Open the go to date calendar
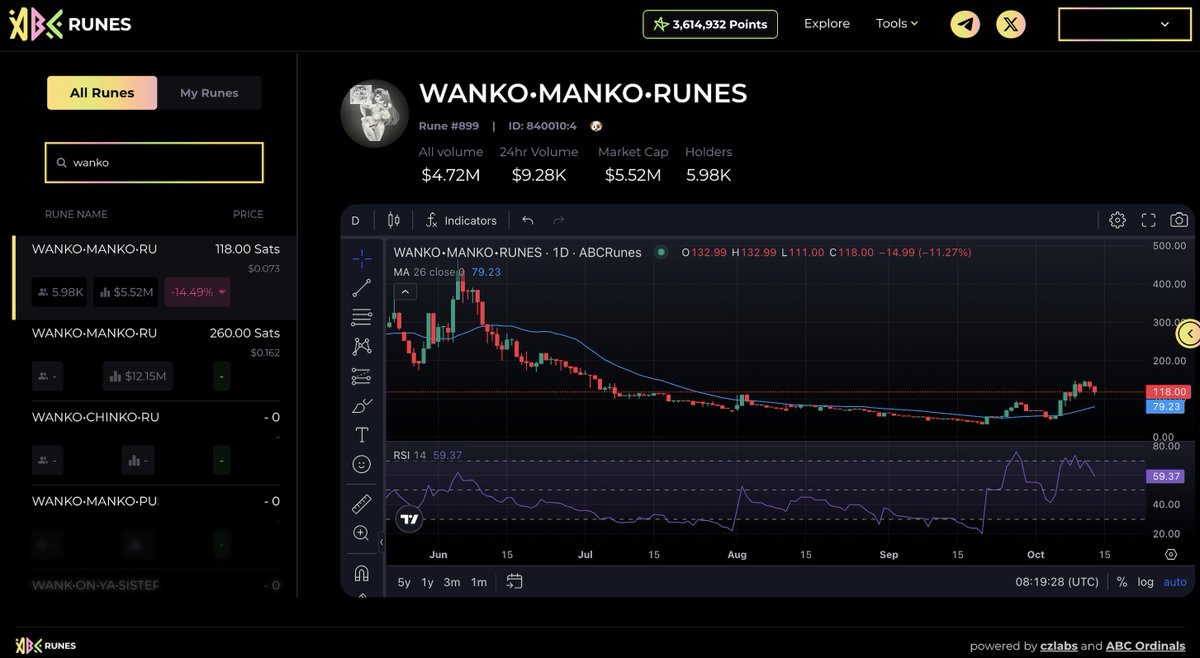This screenshot has height=658, width=1200. click(x=515, y=581)
